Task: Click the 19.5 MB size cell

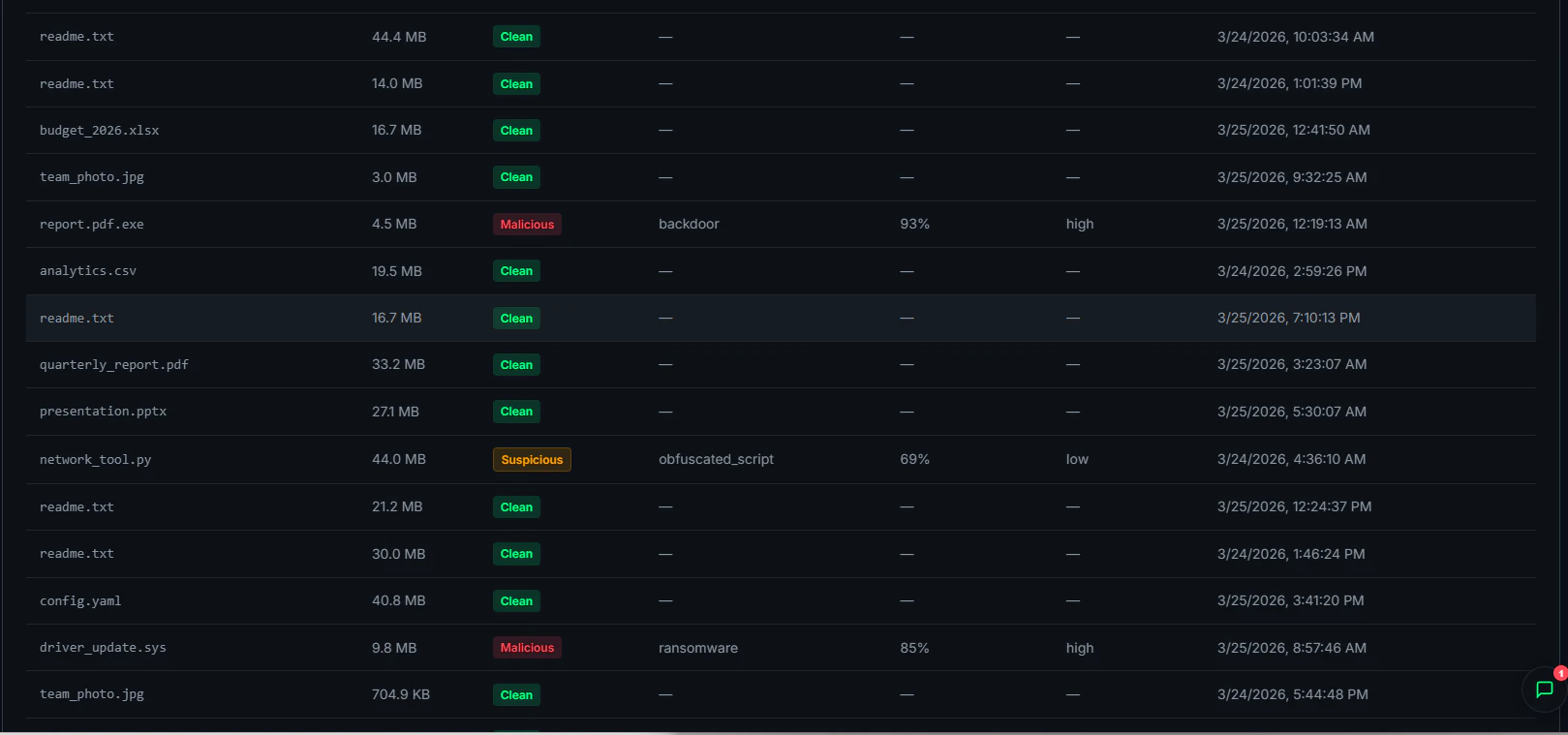Action: click(x=397, y=271)
